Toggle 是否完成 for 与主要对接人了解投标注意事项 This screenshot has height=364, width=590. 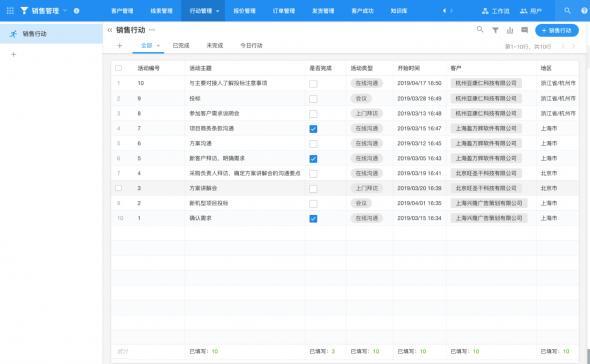click(313, 84)
